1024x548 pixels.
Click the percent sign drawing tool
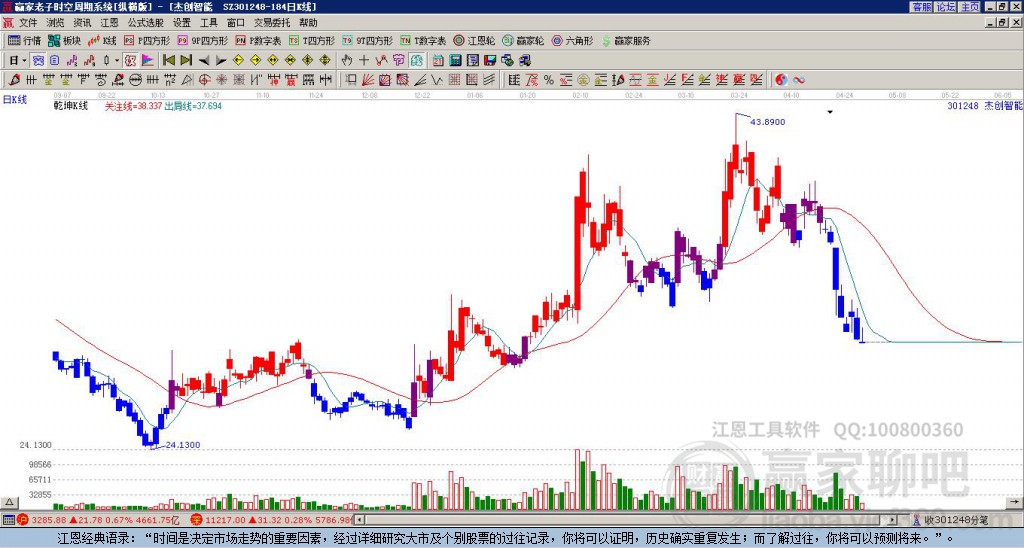click(549, 80)
